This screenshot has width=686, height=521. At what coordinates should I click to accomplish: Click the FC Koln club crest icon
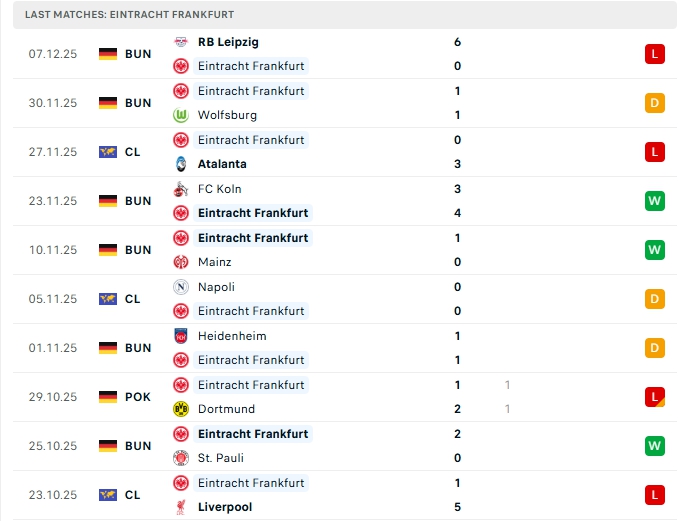click(x=181, y=189)
